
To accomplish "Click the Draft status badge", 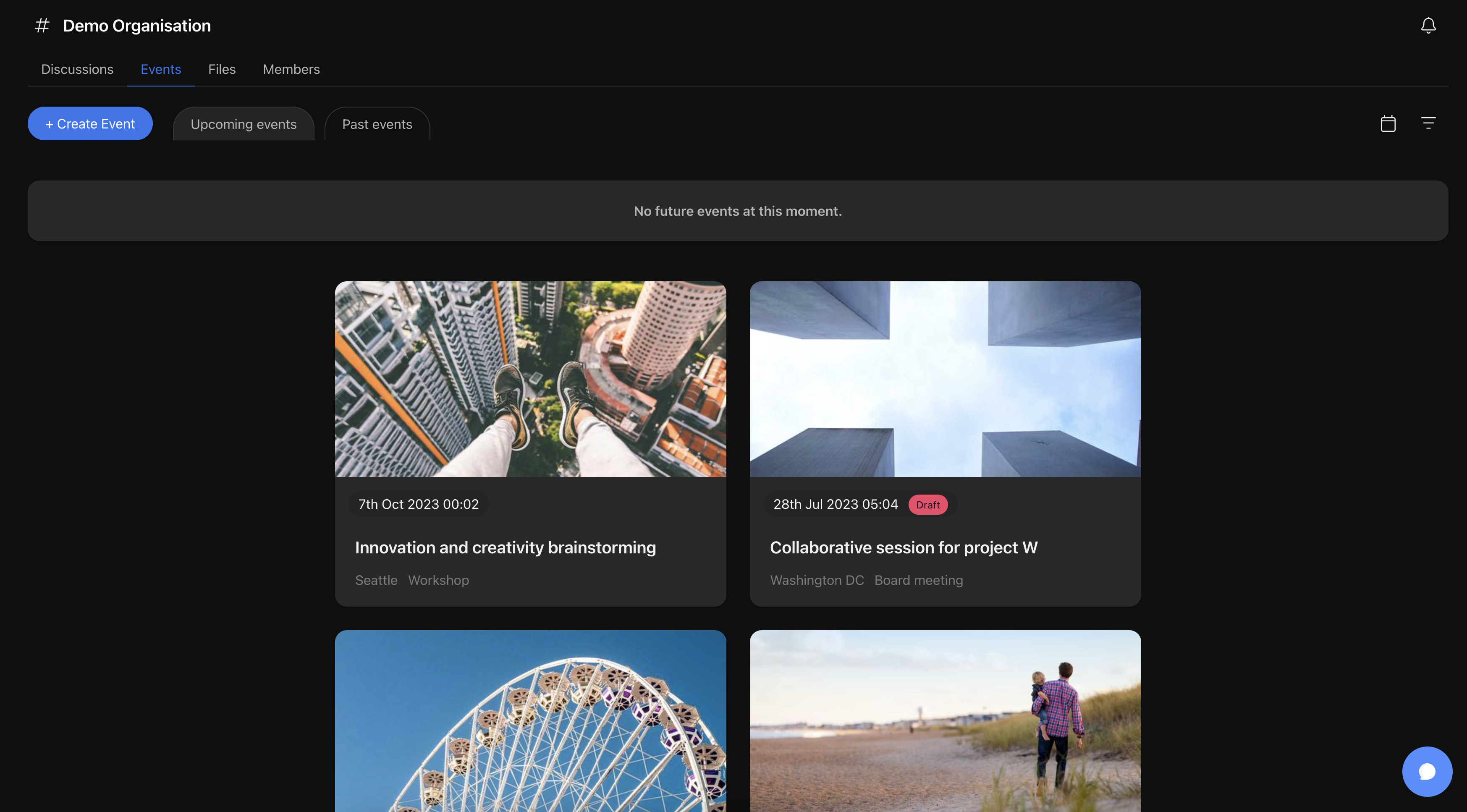I will pos(928,505).
